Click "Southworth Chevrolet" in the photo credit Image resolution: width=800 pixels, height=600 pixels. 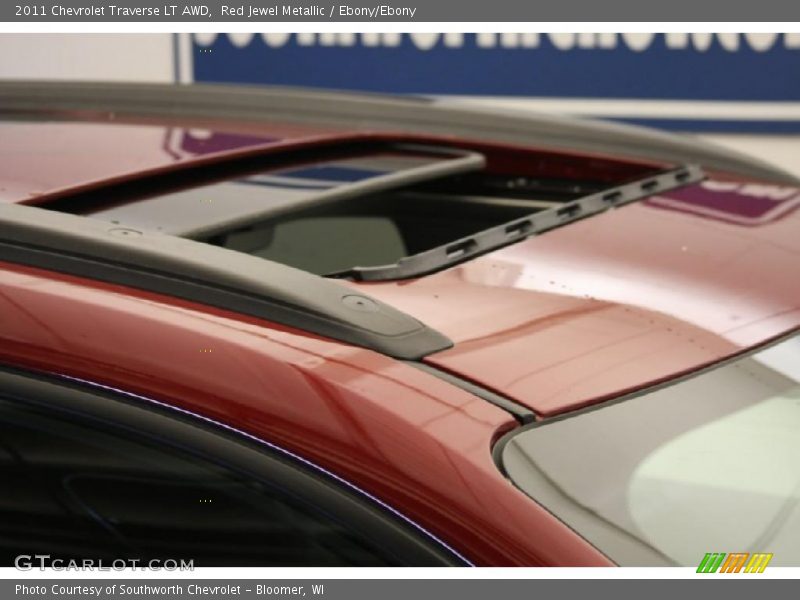[x=182, y=590]
